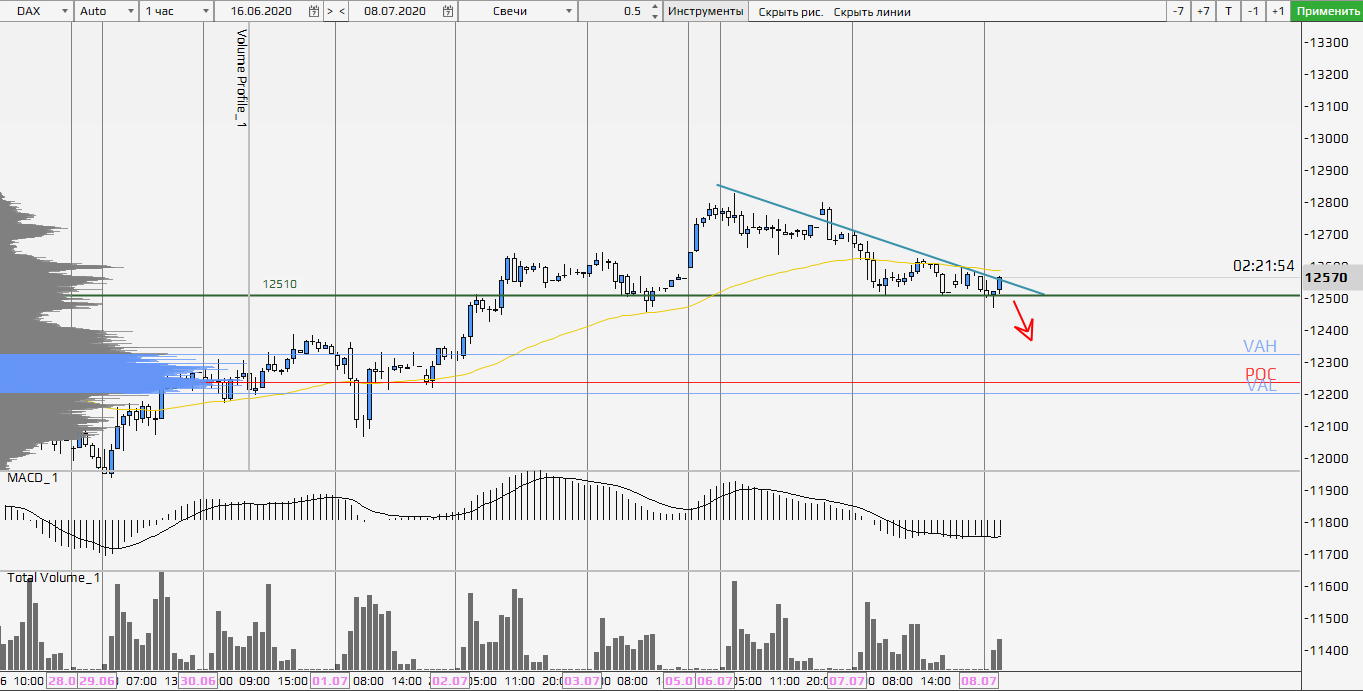Expand the DAX instrument dropdown
This screenshot has width=1363, height=691.
pos(65,11)
